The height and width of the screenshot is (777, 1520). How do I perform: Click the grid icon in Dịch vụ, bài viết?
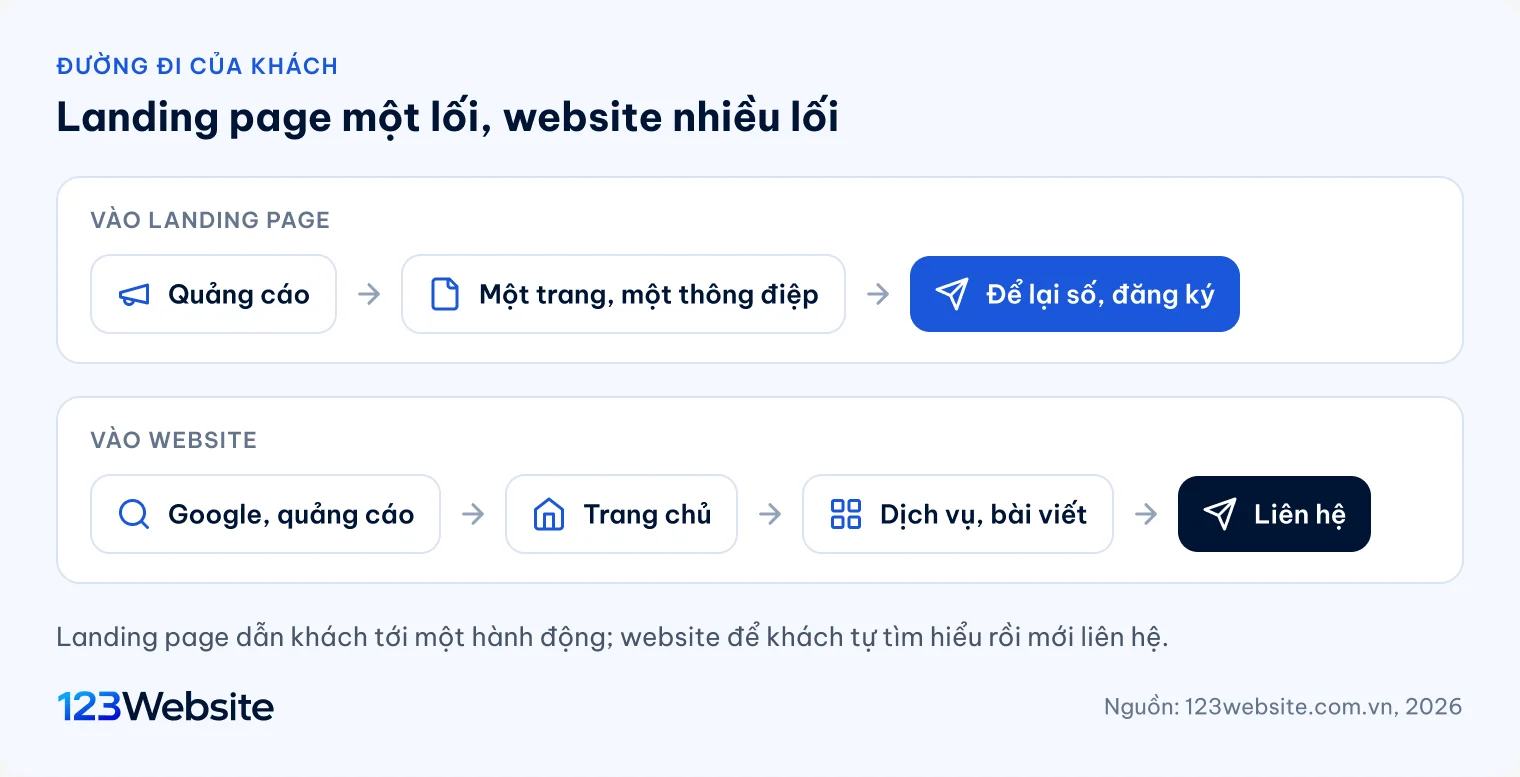pos(846,514)
